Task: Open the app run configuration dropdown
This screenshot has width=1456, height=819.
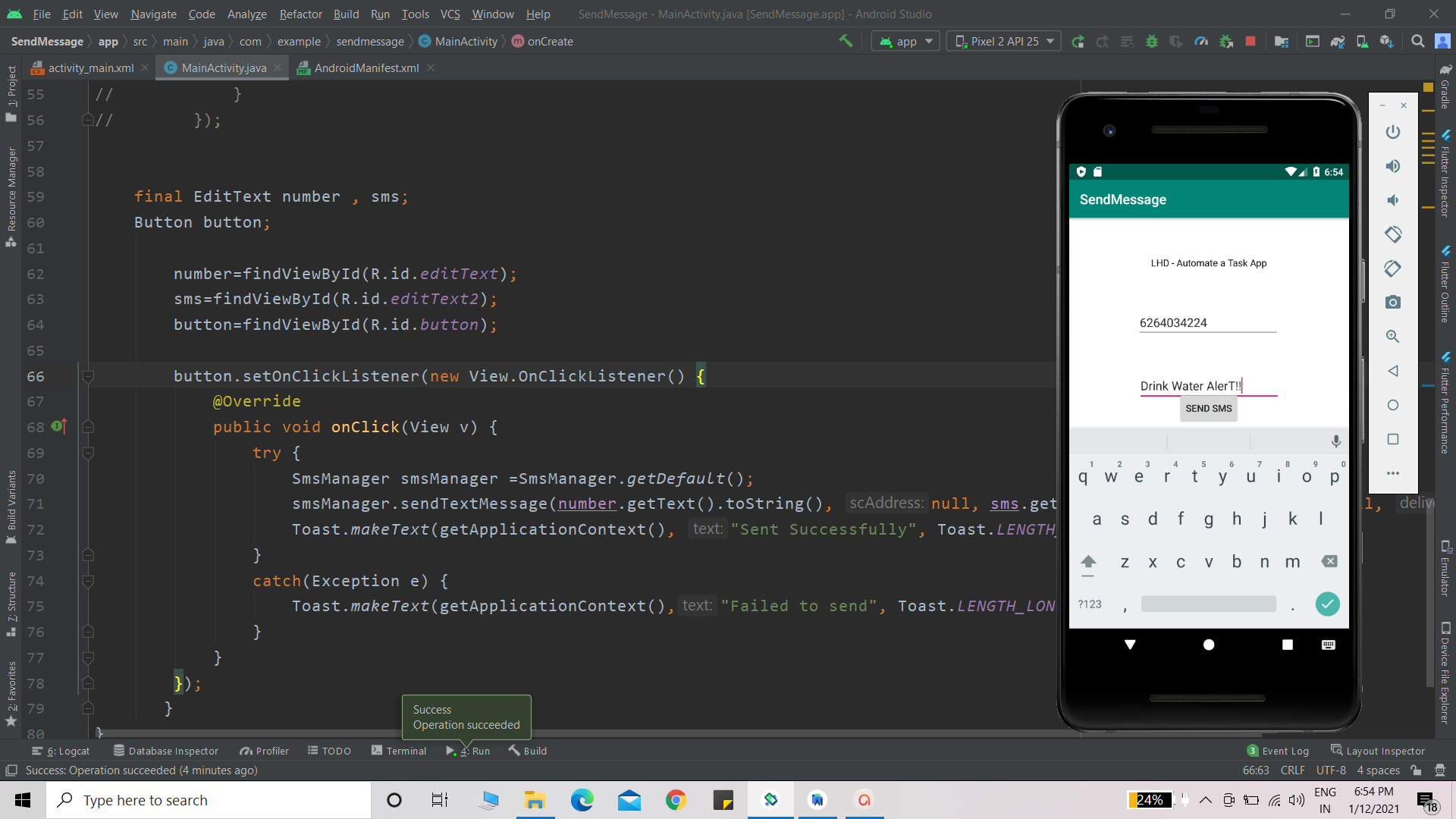Action: 905,41
